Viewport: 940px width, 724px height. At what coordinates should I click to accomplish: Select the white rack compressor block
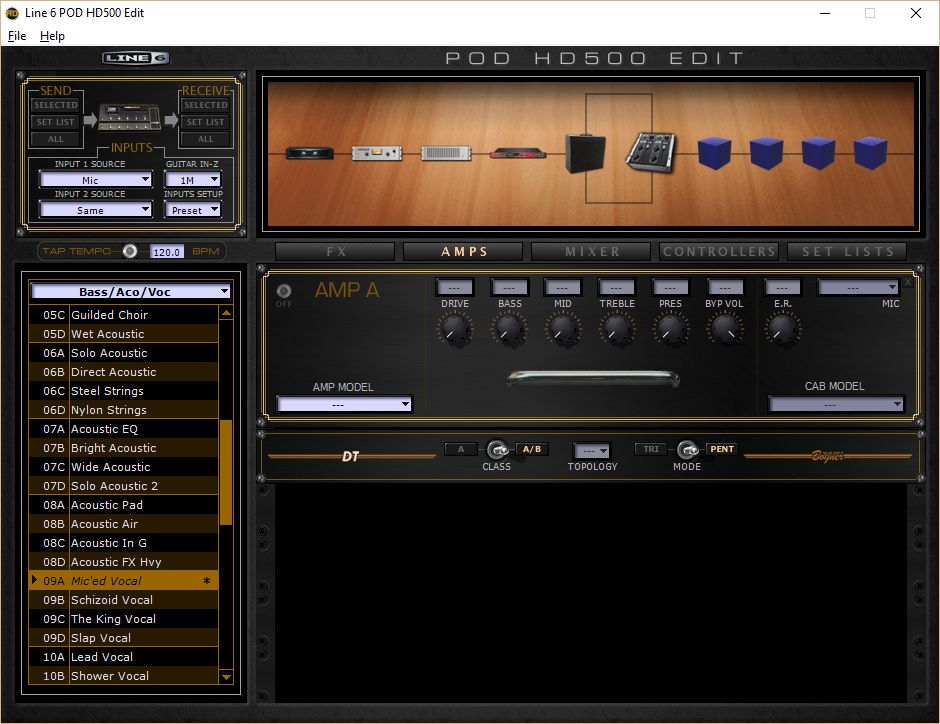376,153
